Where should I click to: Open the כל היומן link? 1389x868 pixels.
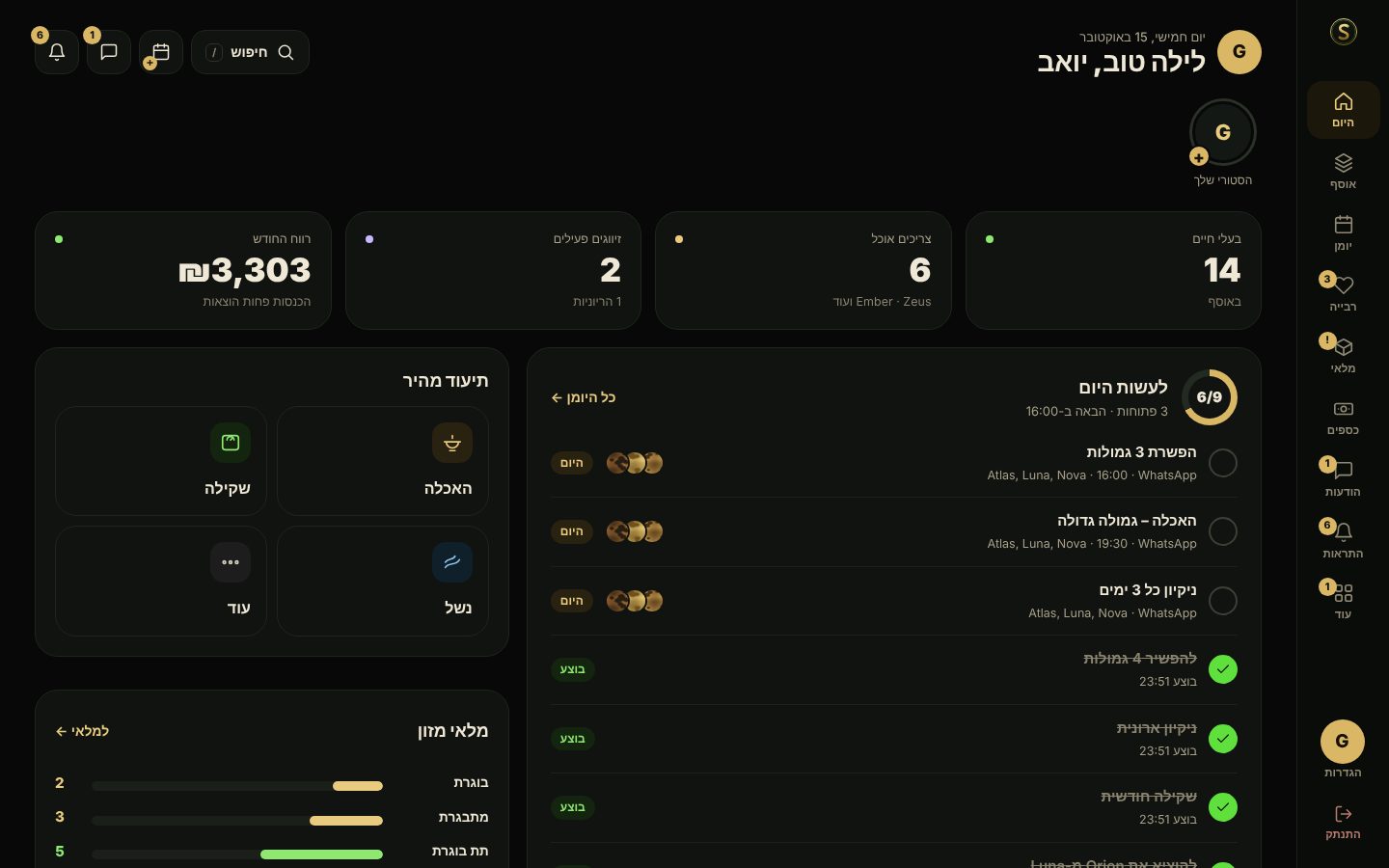584,397
